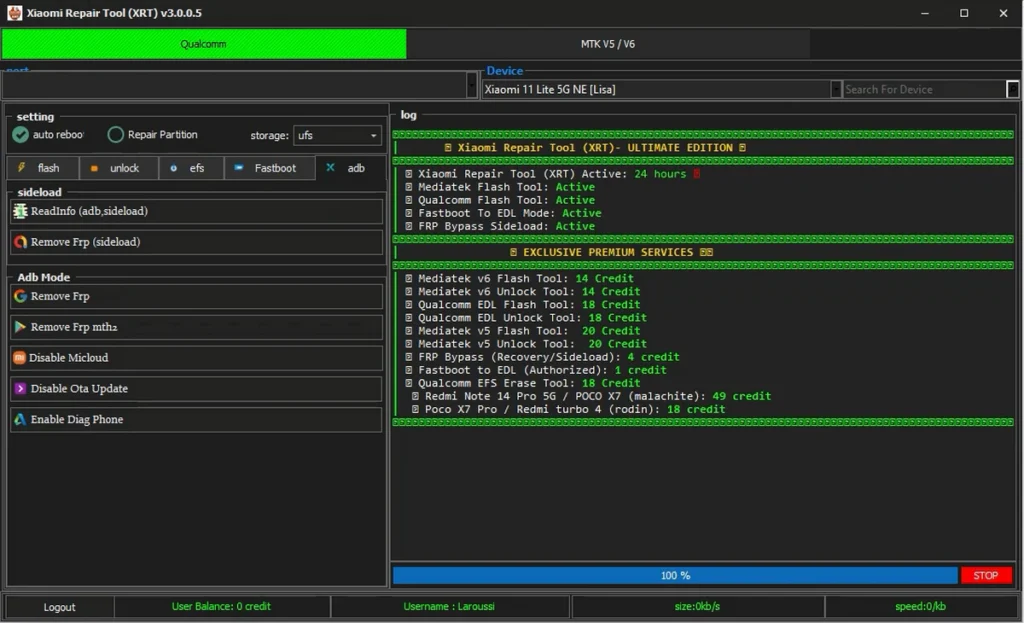Click the Play Store icon on Remove Frp mth2

point(20,328)
